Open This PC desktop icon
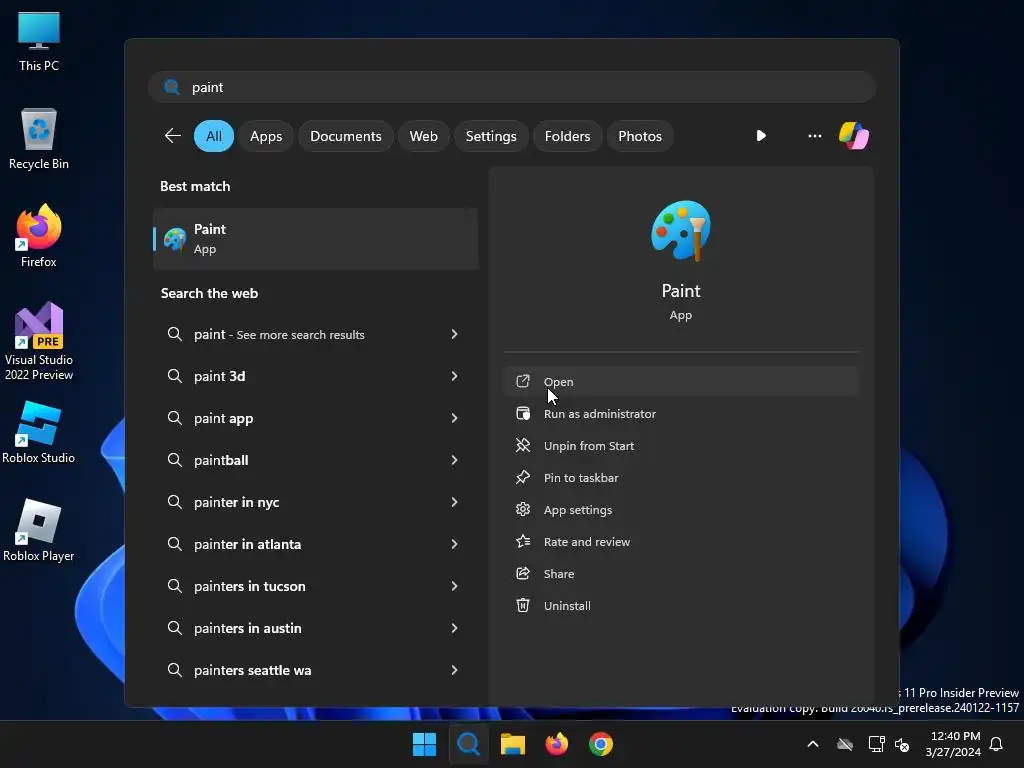 39,41
